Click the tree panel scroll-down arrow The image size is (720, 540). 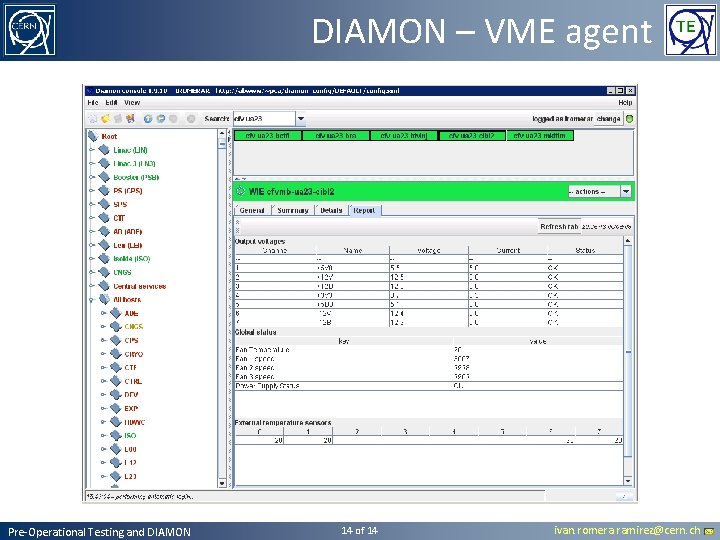pyautogui.click(x=222, y=483)
